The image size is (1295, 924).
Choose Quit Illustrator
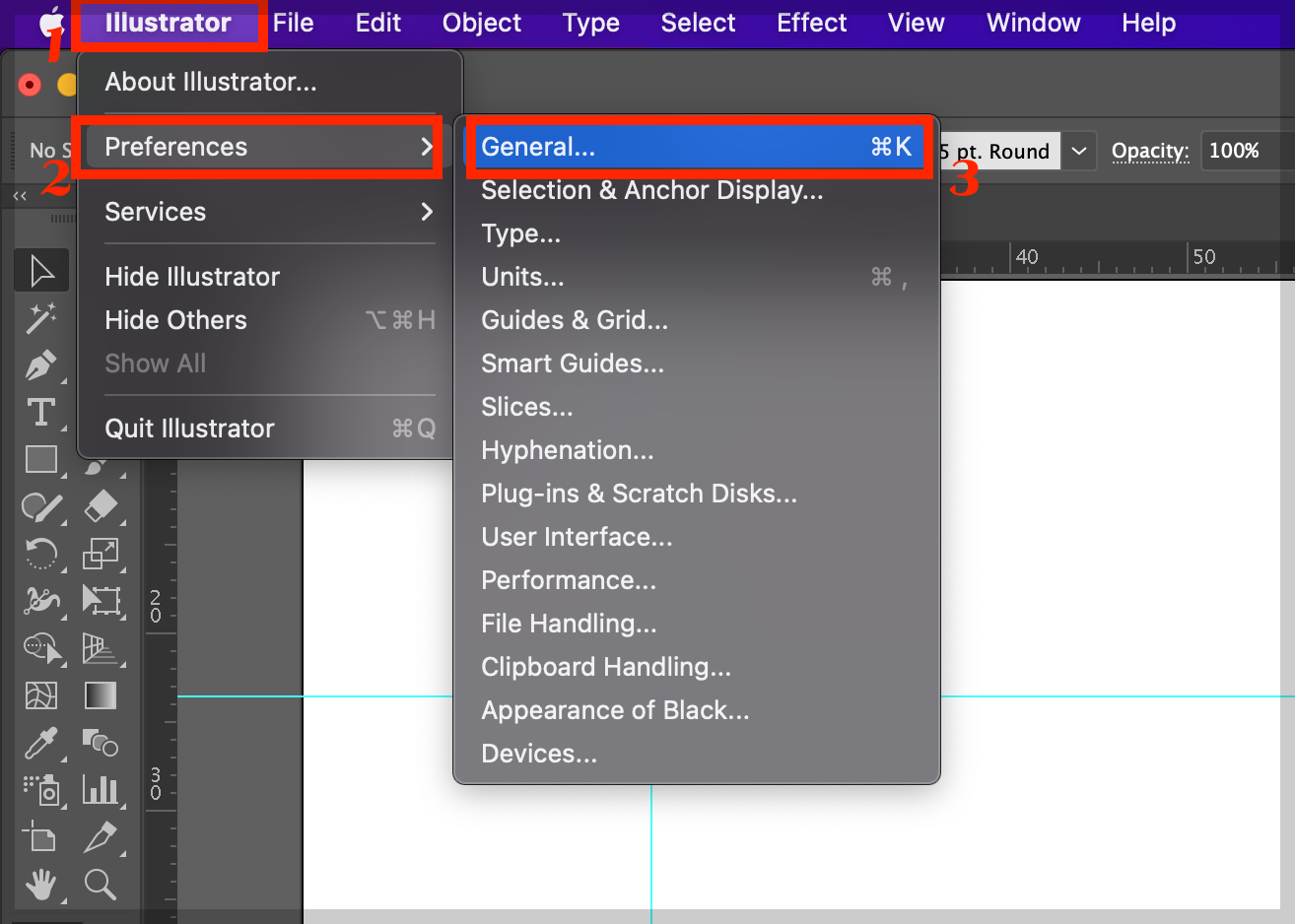pos(270,429)
